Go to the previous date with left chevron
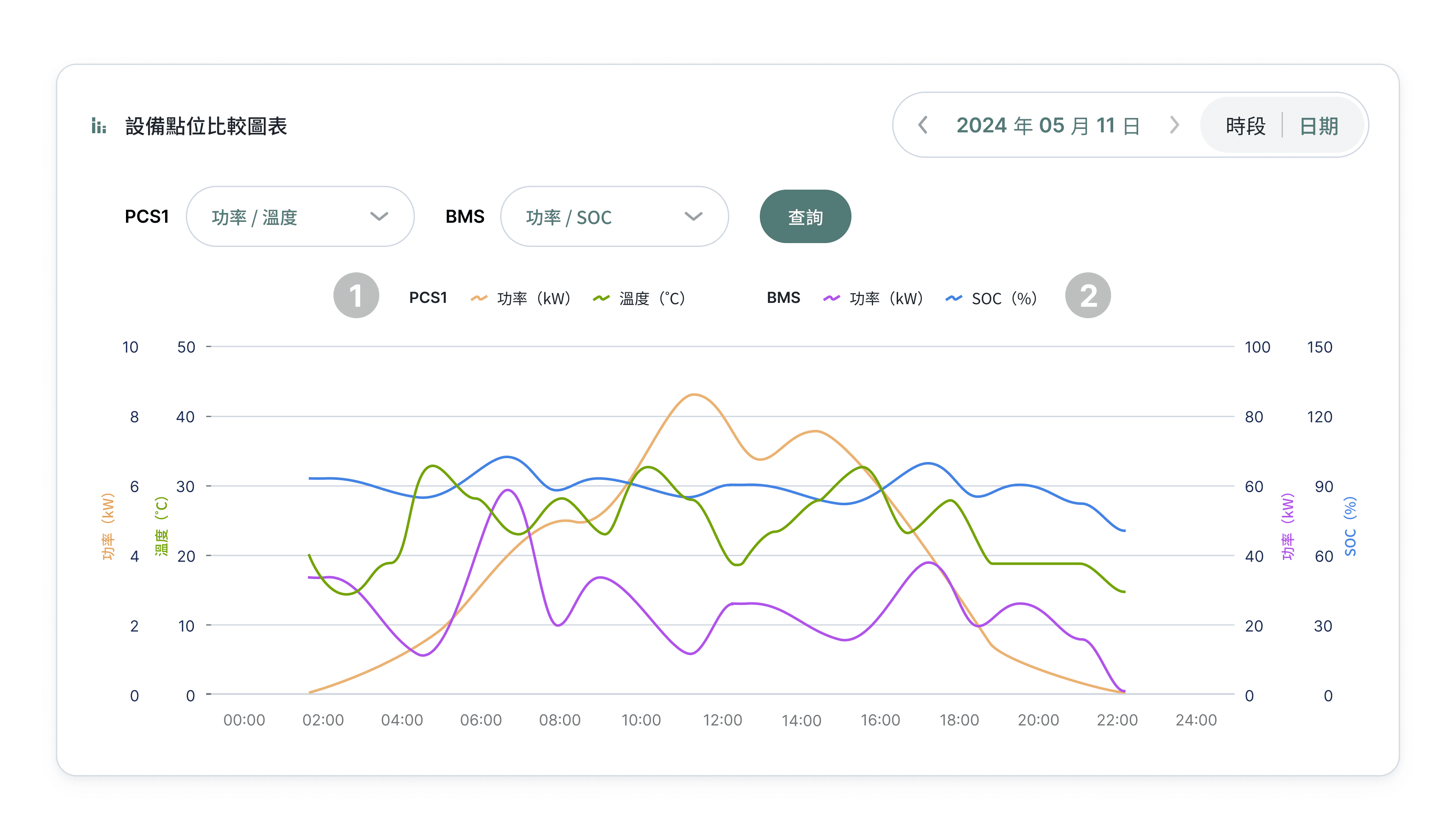This screenshot has width=1456, height=840. point(923,125)
